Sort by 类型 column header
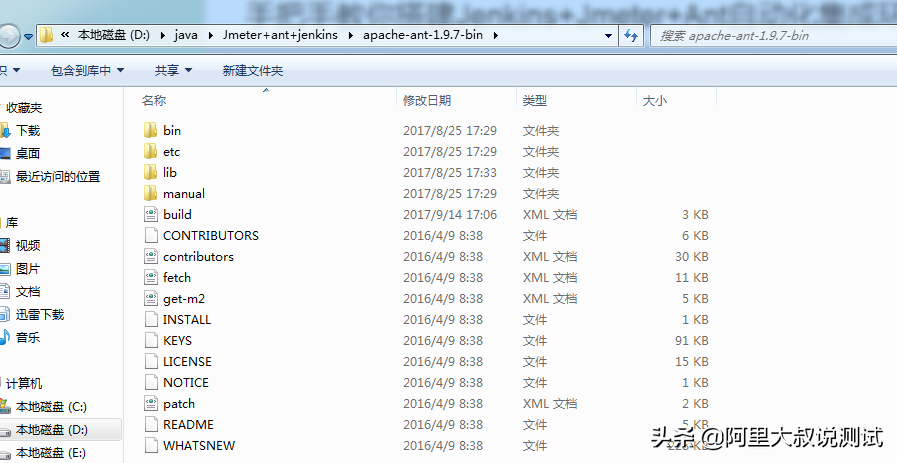 [535, 100]
